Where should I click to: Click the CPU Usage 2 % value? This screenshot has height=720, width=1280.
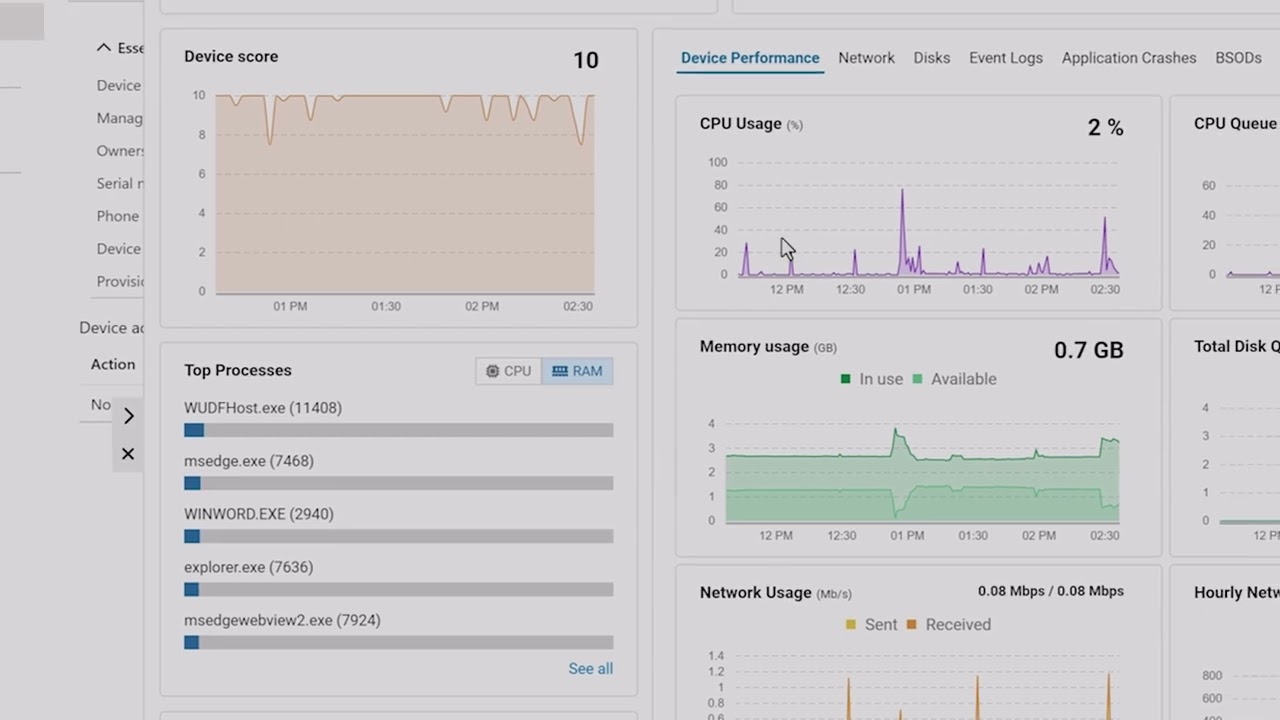pyautogui.click(x=1106, y=127)
